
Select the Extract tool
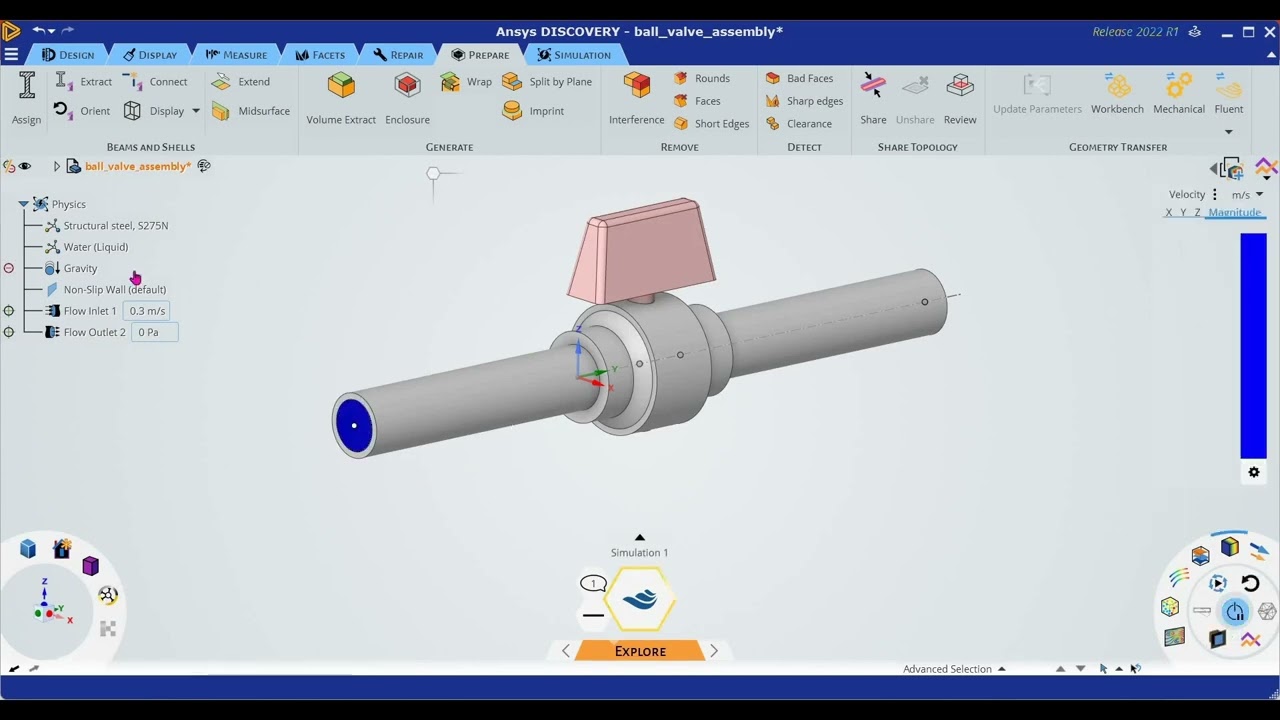tap(83, 82)
